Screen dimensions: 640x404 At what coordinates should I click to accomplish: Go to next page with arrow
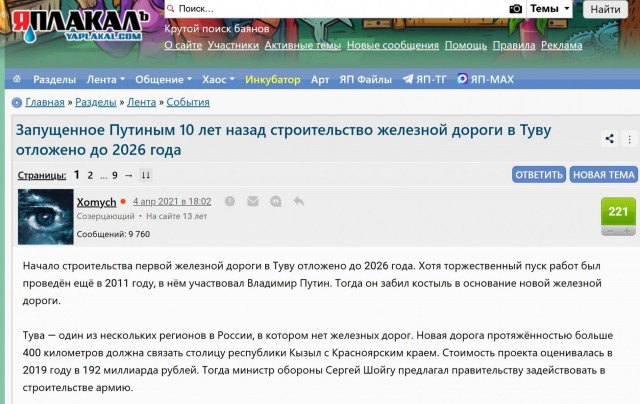(x=129, y=175)
